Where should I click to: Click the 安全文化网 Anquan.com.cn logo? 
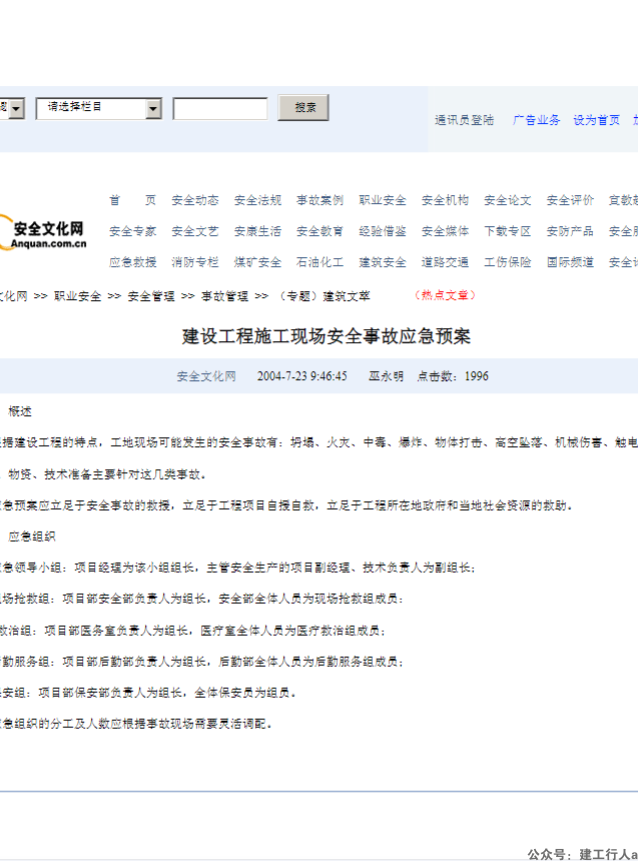[43, 234]
